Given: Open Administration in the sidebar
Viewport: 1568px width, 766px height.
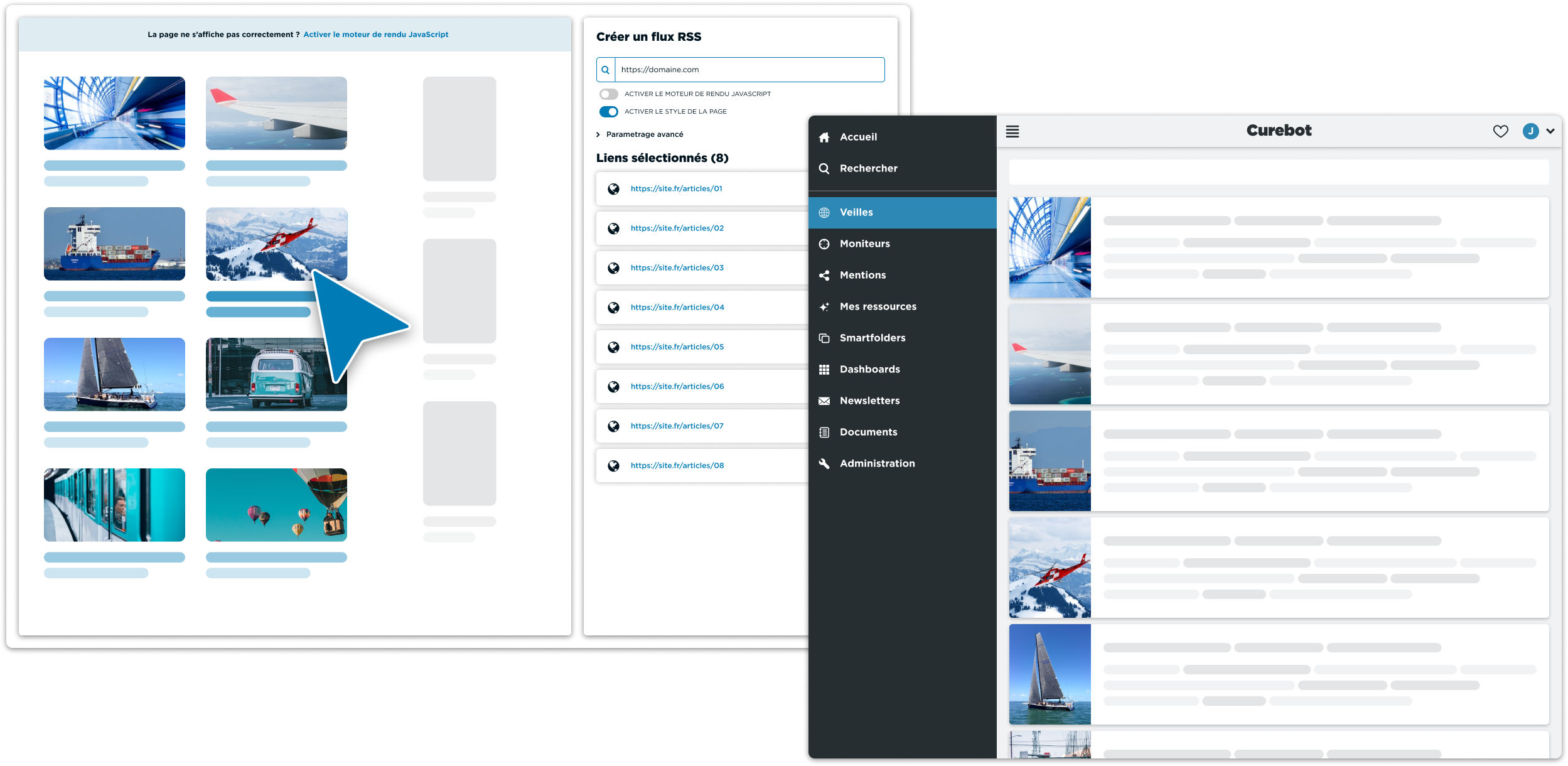Looking at the screenshot, I should (x=903, y=463).
